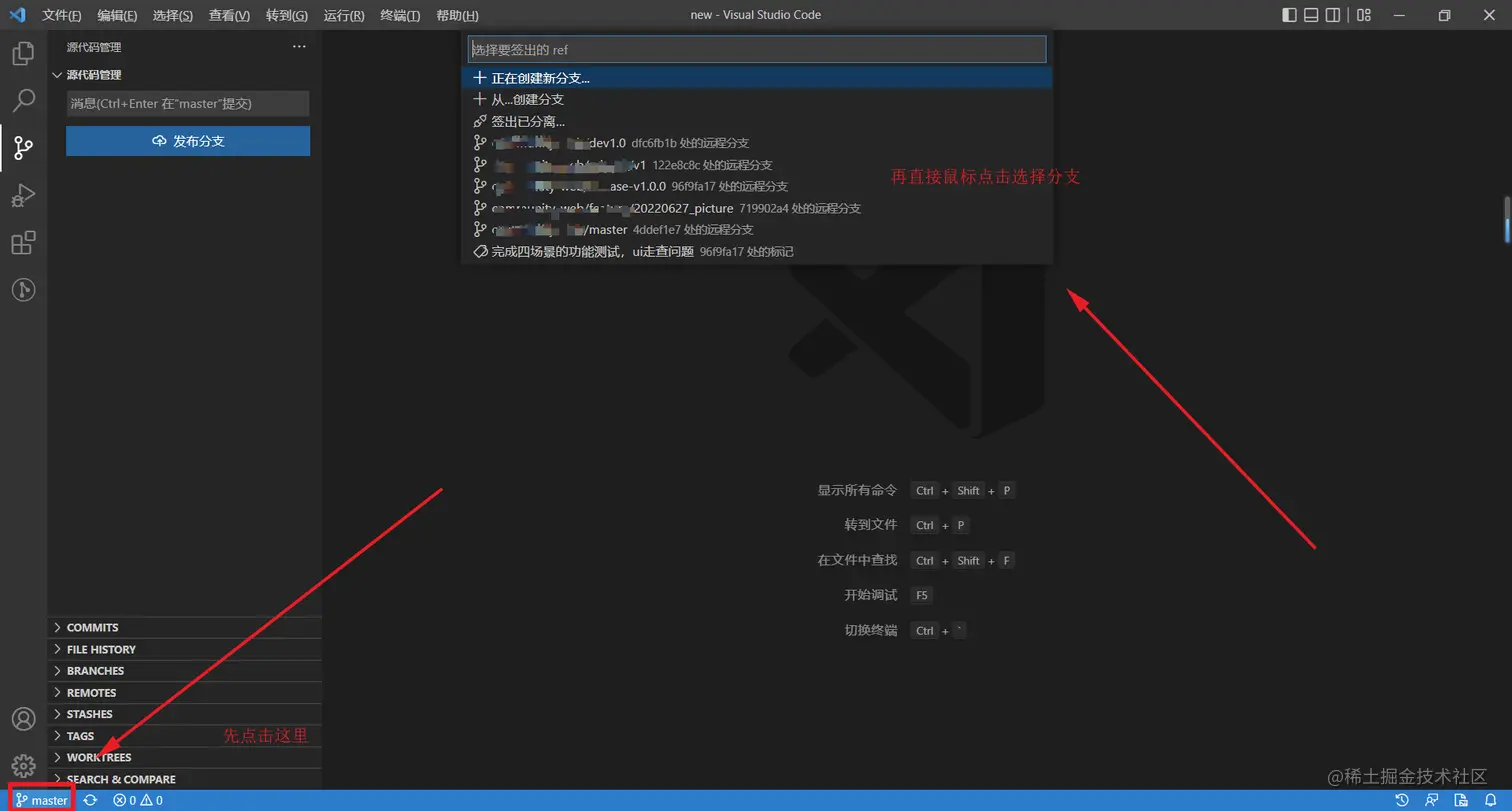The width and height of the screenshot is (1512, 811).
Task: Toggle secondary sidebar visibility in title bar
Action: tap(1333, 15)
